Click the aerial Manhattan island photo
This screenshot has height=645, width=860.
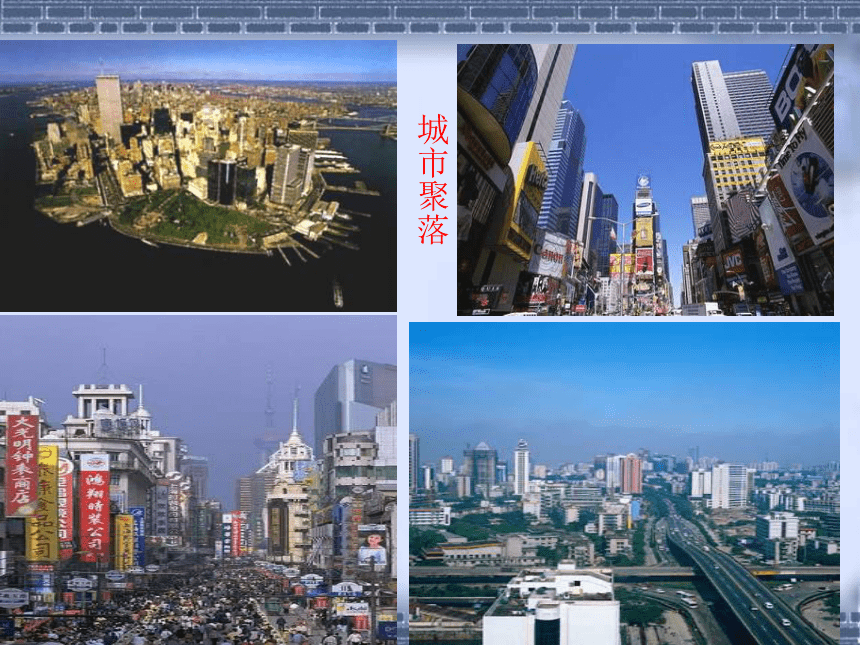pyautogui.click(x=198, y=176)
